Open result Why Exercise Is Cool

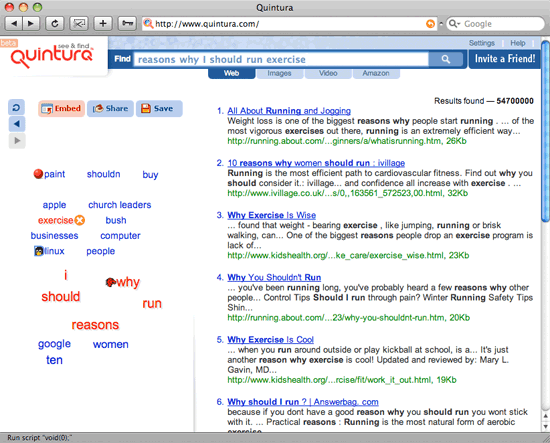coord(270,340)
